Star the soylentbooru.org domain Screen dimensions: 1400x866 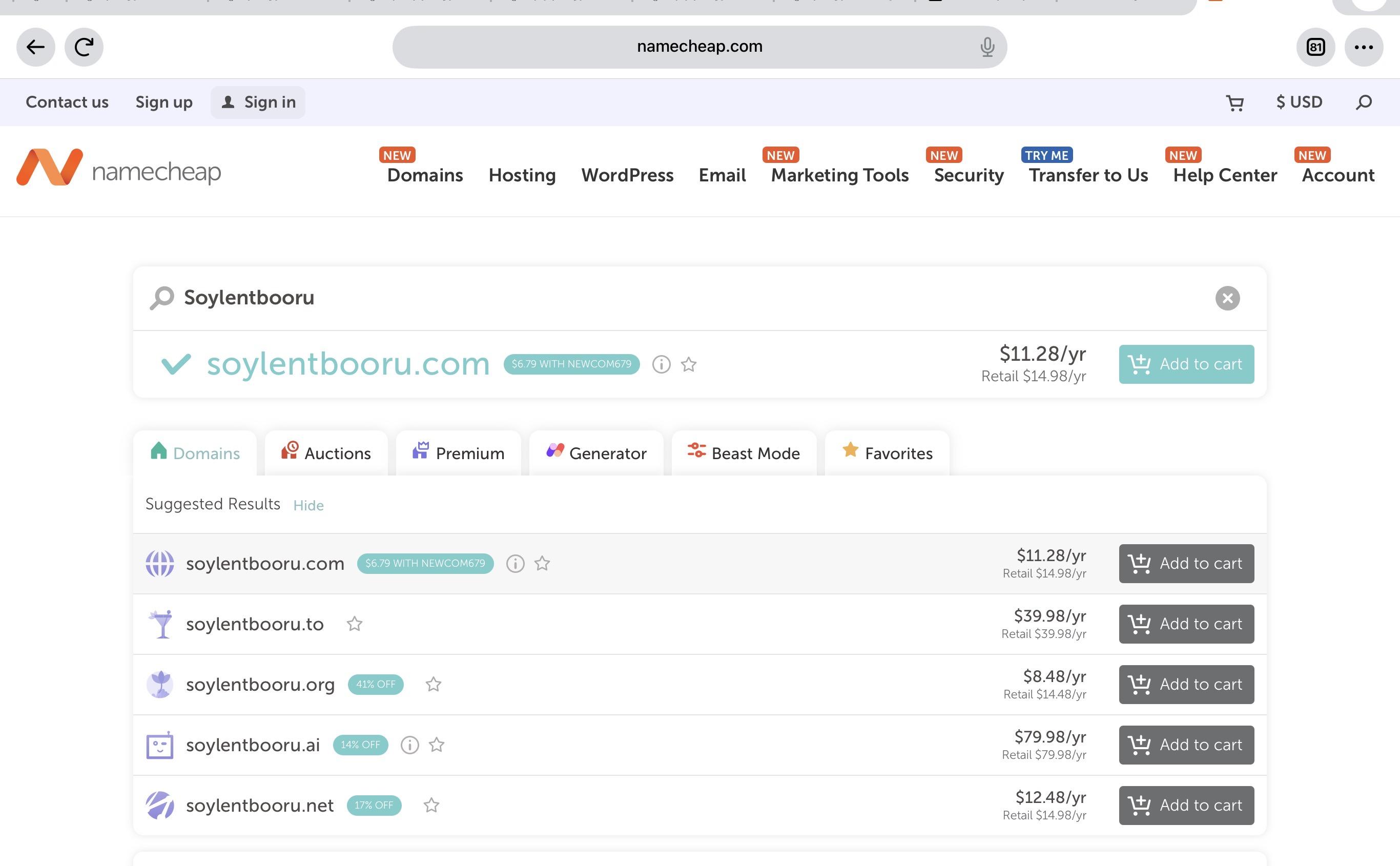pos(434,685)
